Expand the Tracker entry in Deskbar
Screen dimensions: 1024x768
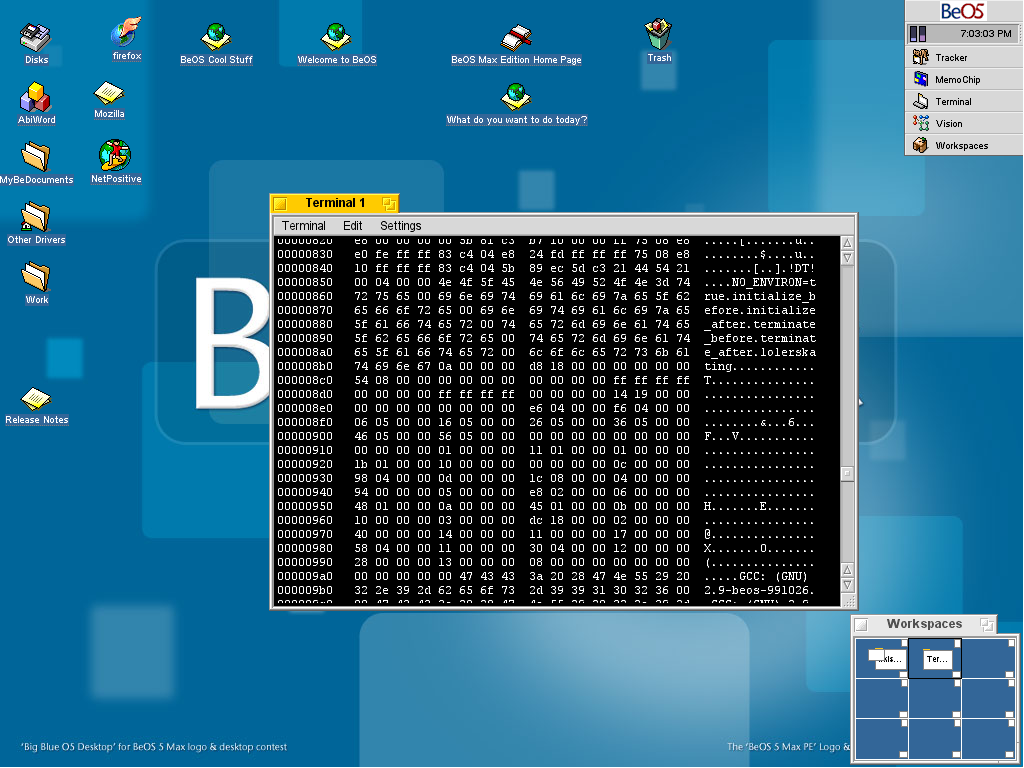coord(951,58)
